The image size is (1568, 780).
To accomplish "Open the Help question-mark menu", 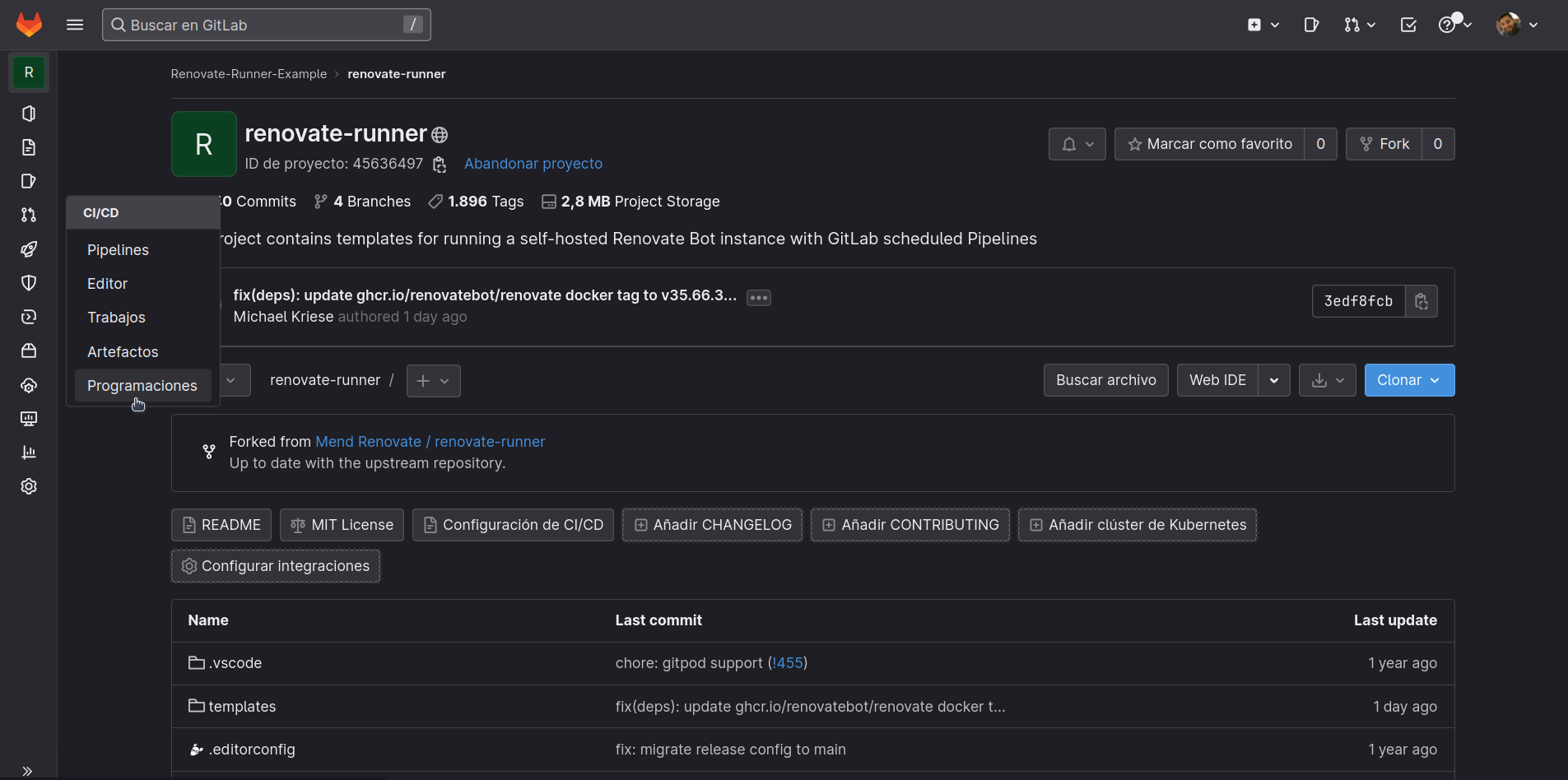I will pyautogui.click(x=1454, y=25).
